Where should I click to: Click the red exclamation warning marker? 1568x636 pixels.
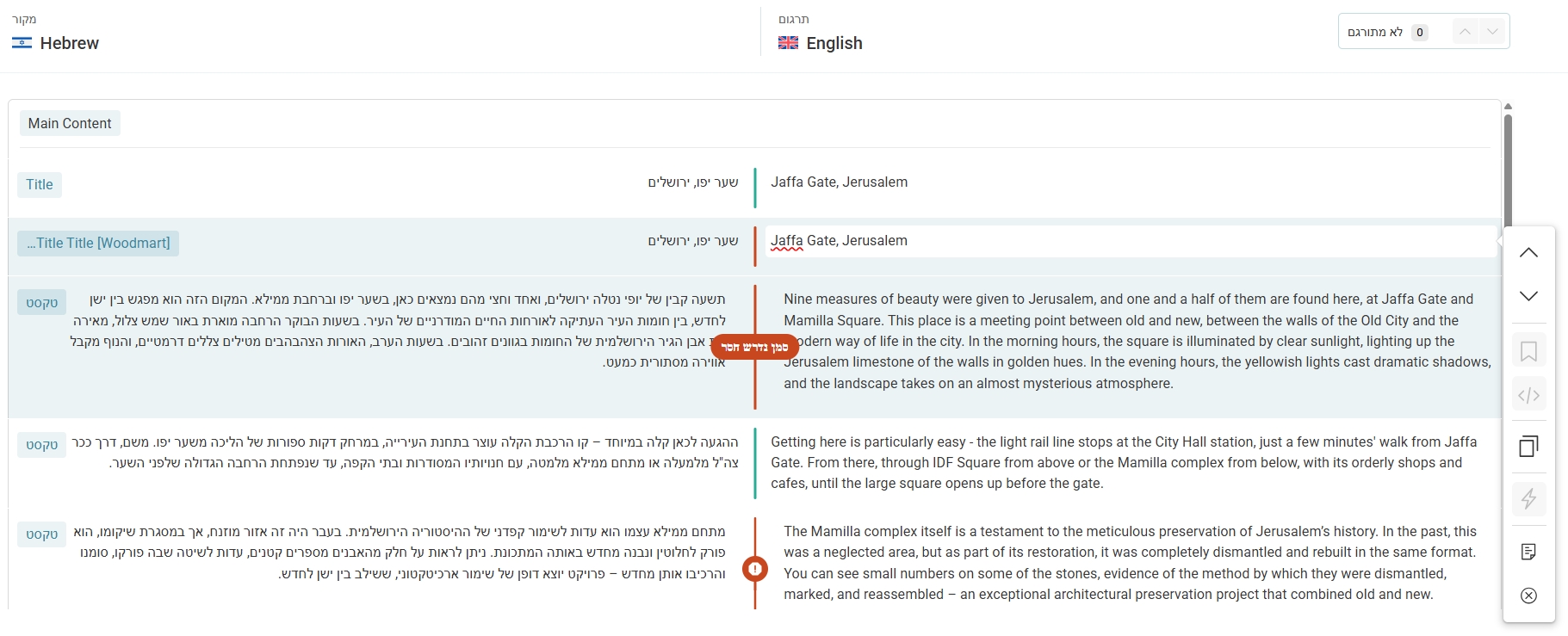(x=755, y=569)
